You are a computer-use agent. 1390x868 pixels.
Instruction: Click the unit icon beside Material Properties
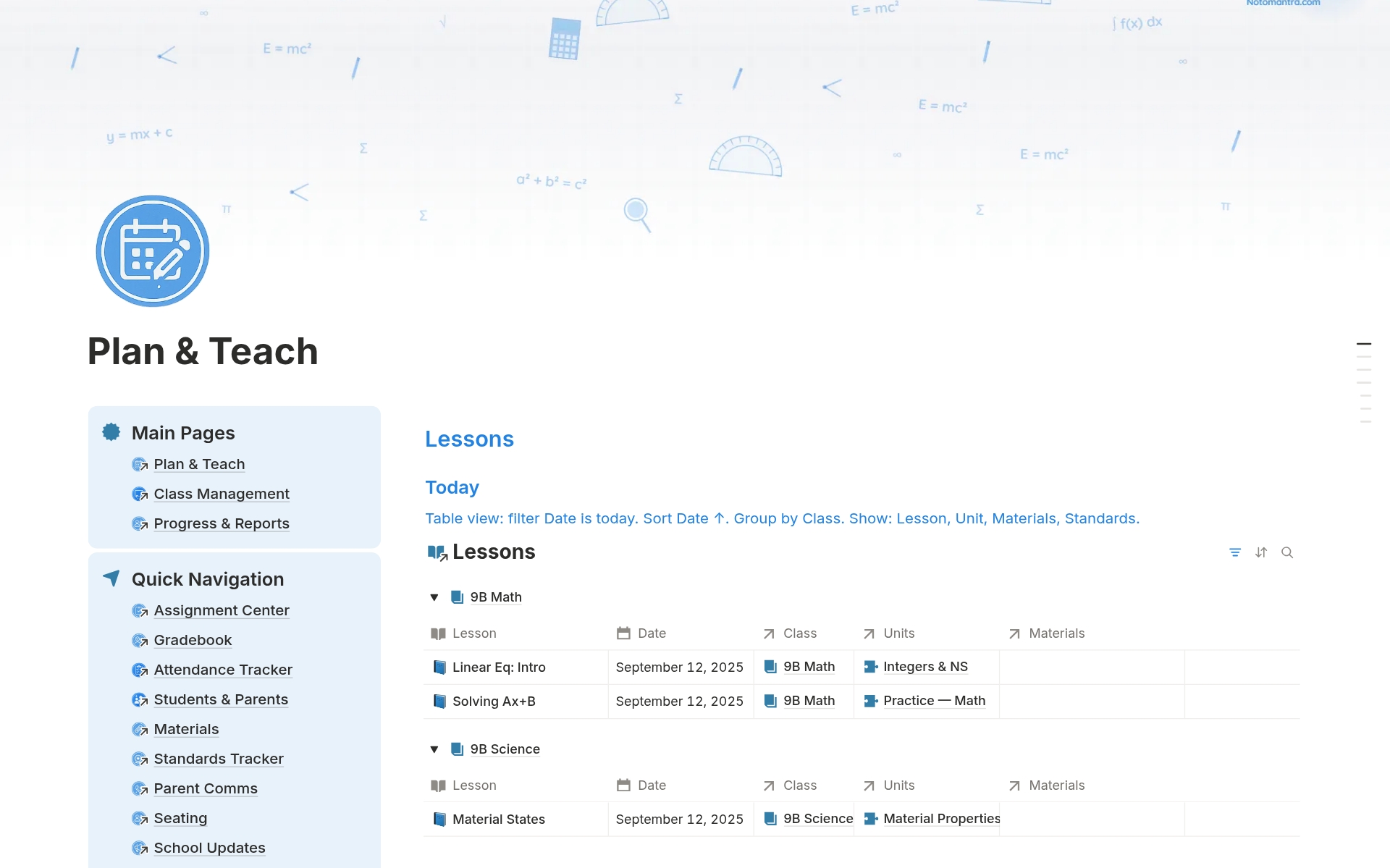[871, 819]
